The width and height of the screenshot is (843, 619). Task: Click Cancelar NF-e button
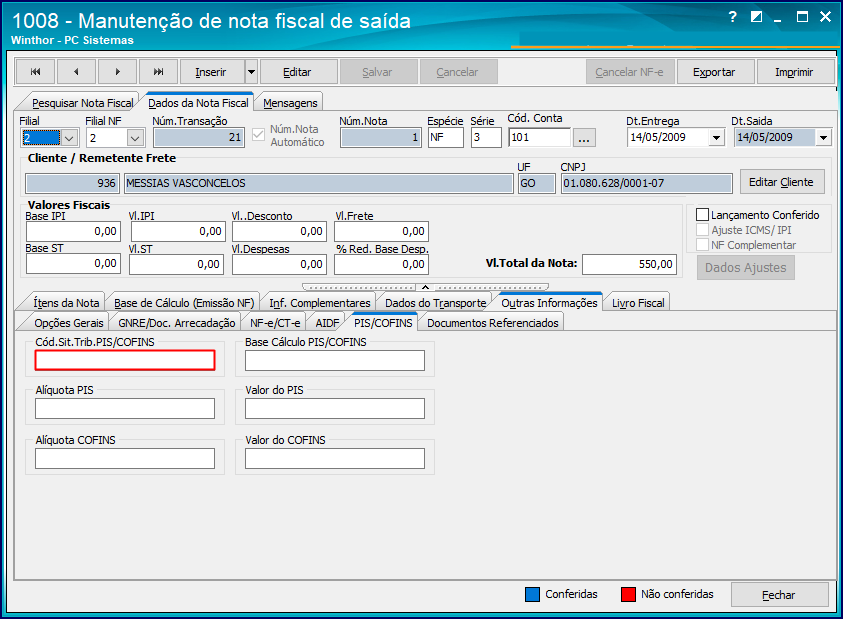[630, 72]
